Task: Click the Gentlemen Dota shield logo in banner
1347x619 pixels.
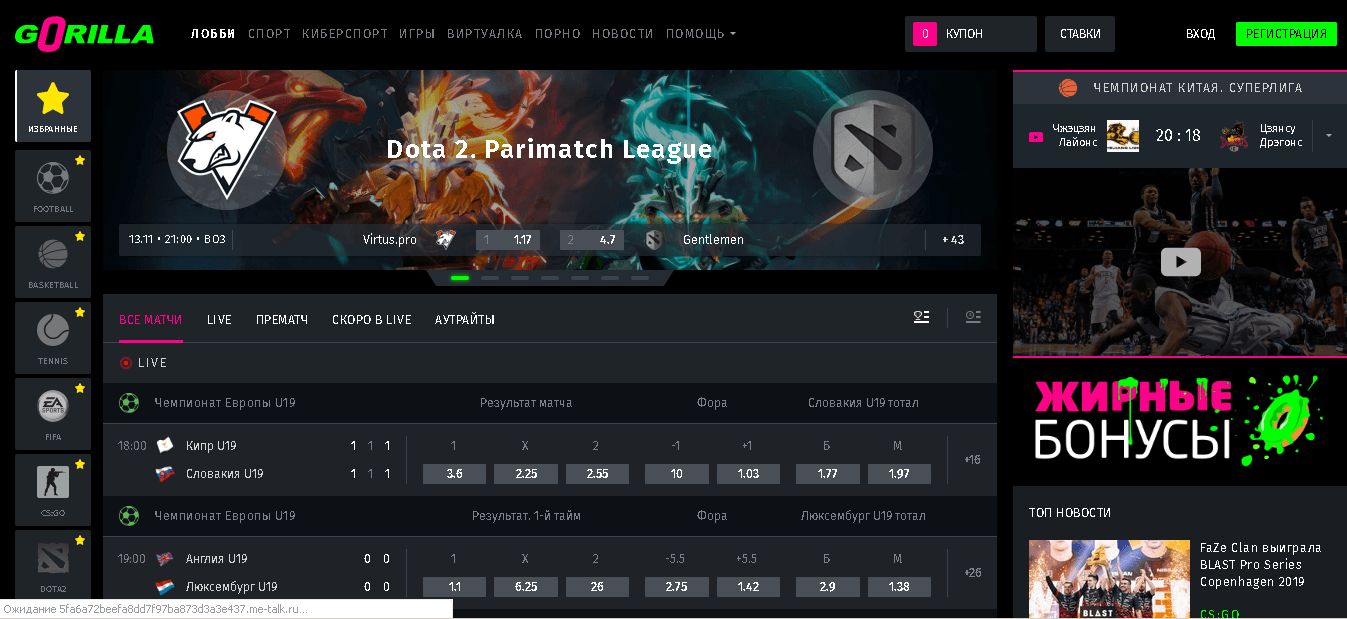Action: pos(872,150)
